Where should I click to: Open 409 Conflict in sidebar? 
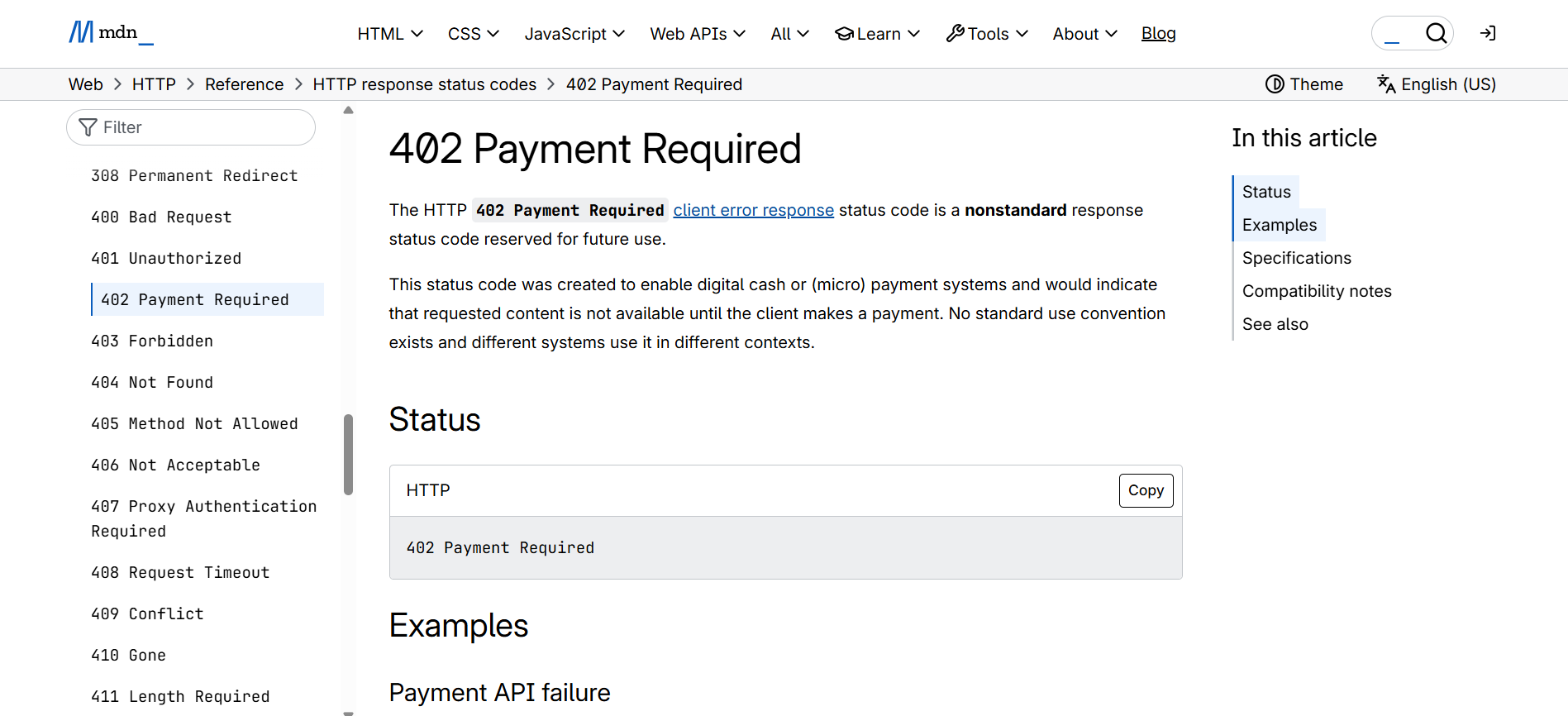[x=147, y=613]
